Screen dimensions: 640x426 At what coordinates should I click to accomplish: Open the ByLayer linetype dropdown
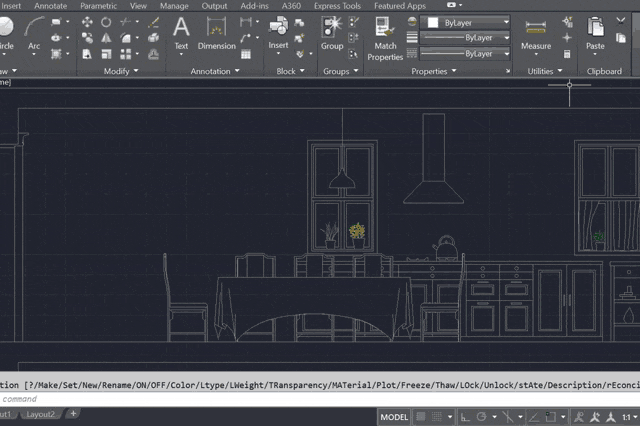466,53
